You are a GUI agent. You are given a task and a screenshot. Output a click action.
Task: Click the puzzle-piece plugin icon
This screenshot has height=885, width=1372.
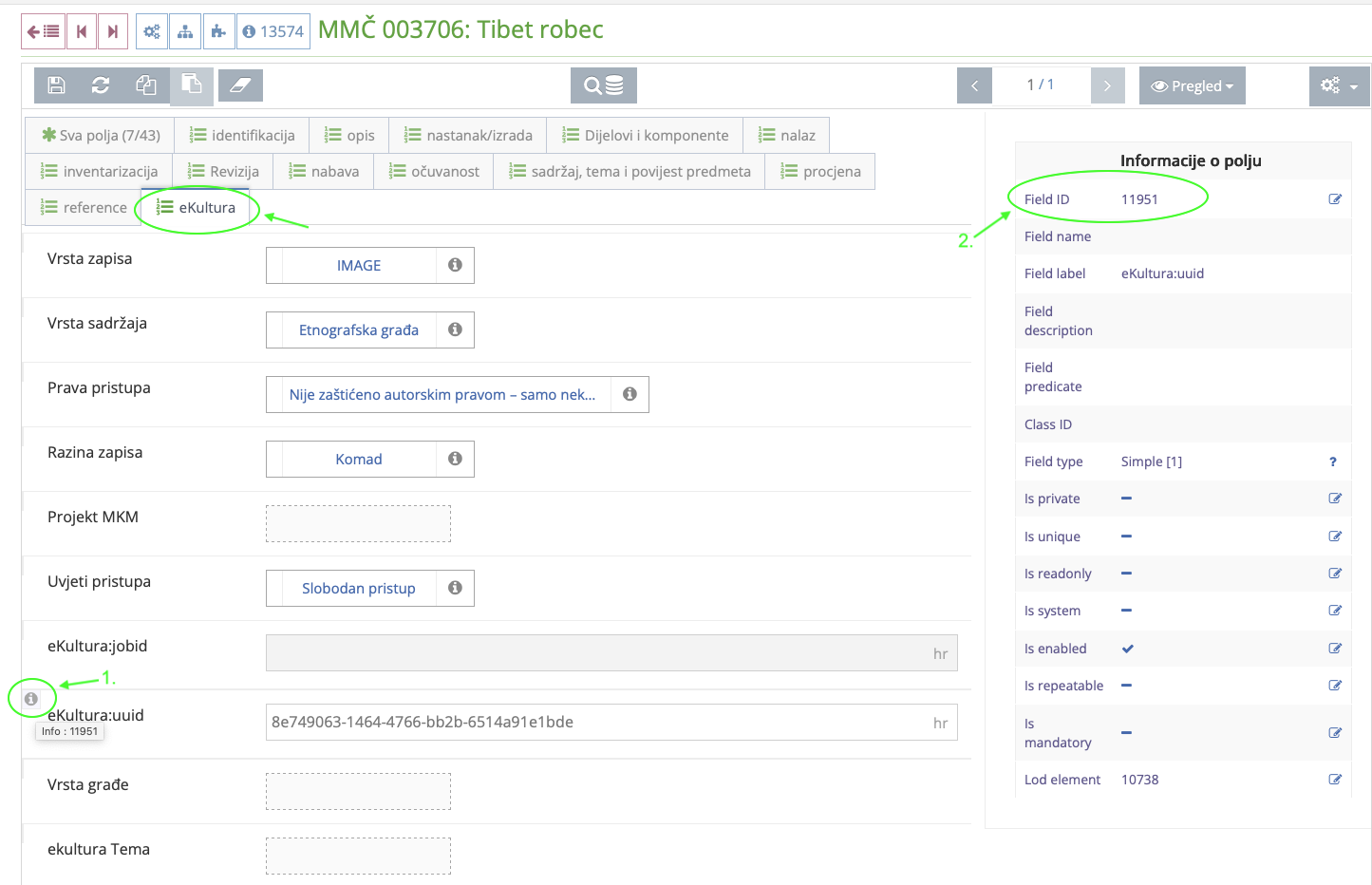coord(218,30)
